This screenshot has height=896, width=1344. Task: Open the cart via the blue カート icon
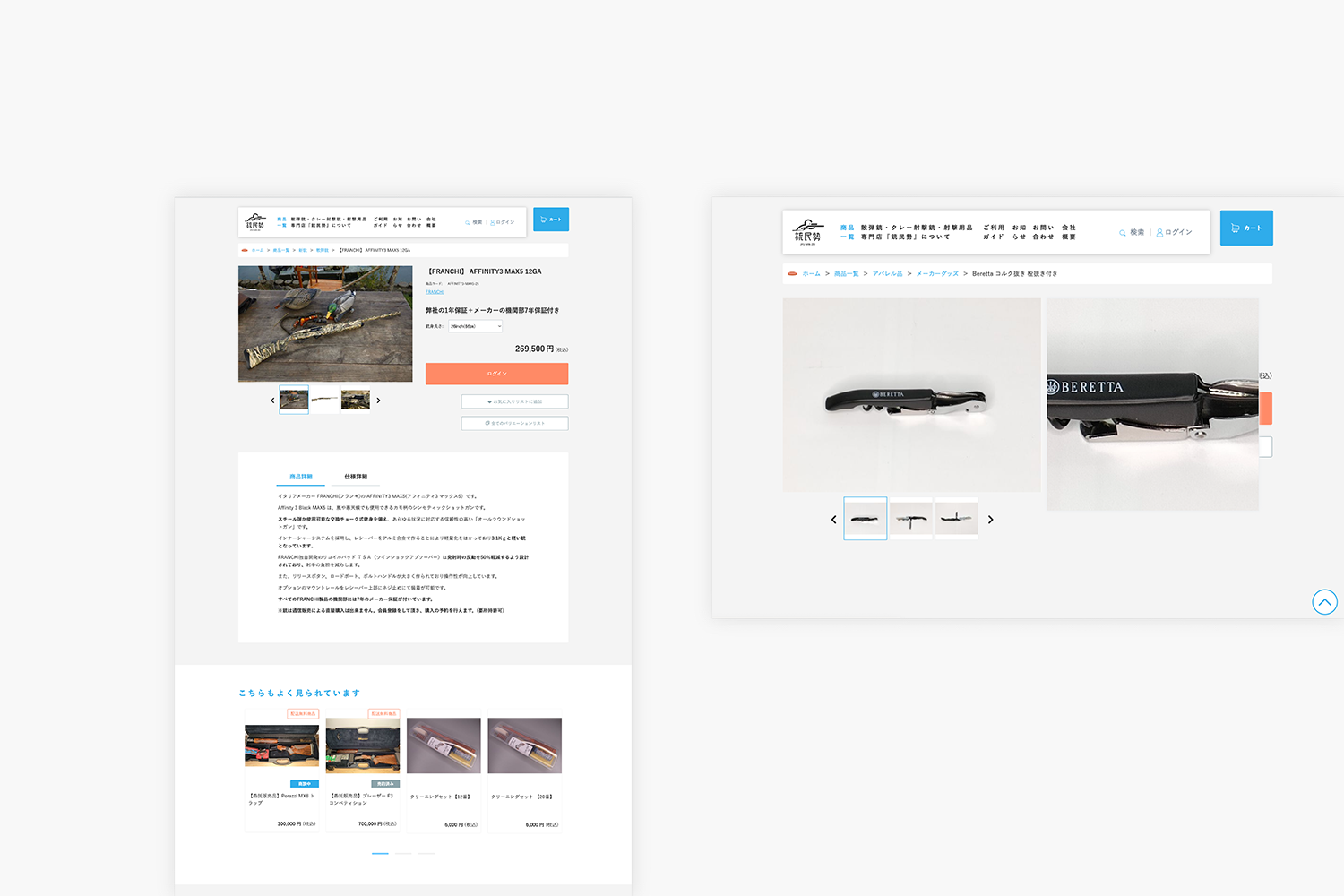click(1246, 228)
